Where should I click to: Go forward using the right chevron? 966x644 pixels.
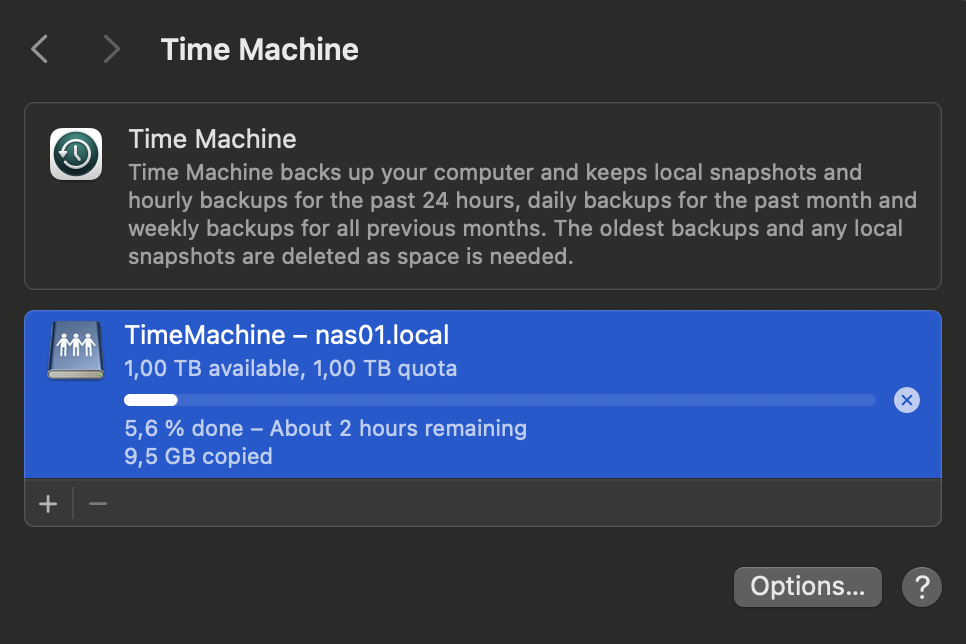pos(111,49)
